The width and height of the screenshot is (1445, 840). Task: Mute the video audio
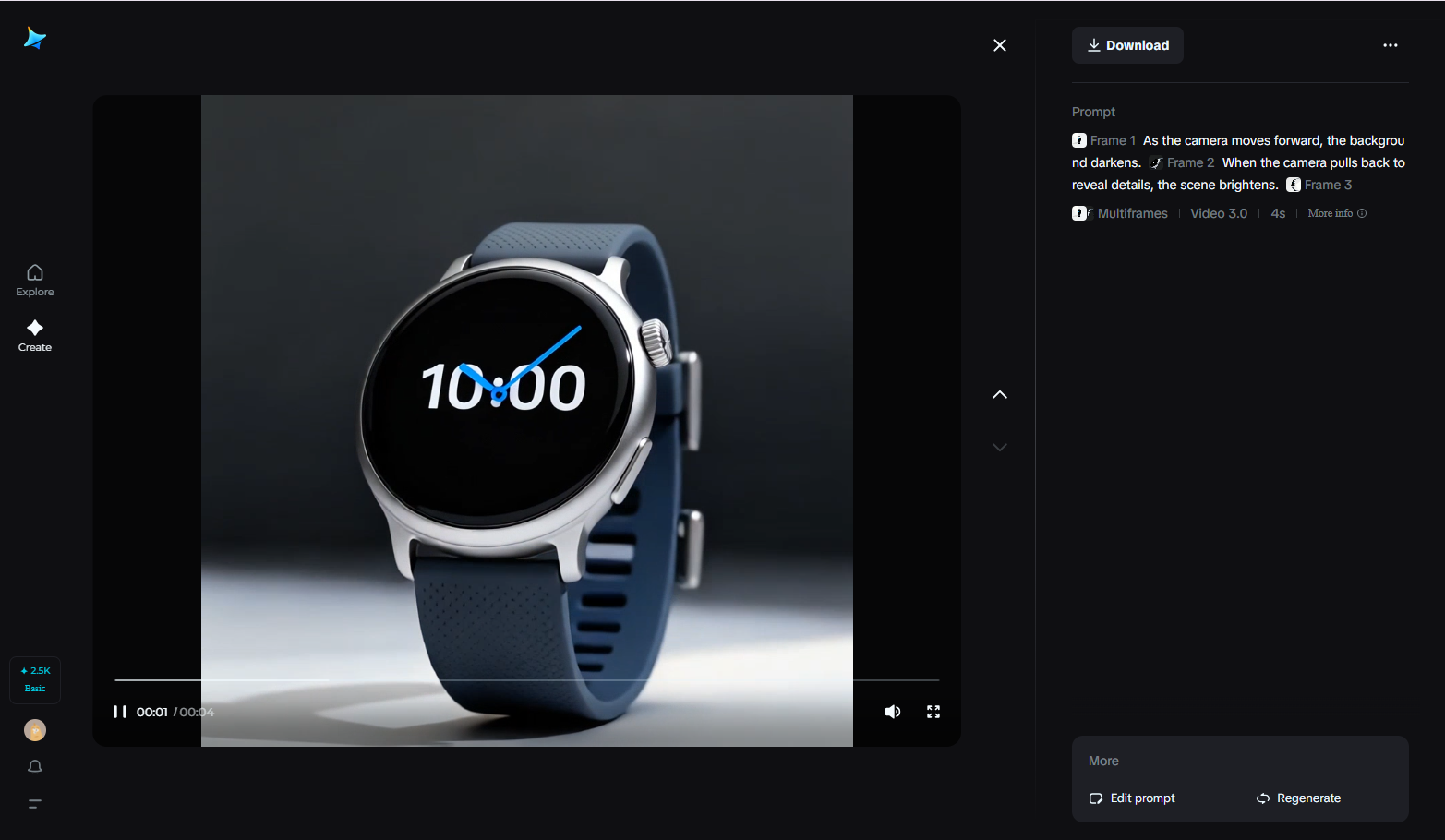(892, 712)
